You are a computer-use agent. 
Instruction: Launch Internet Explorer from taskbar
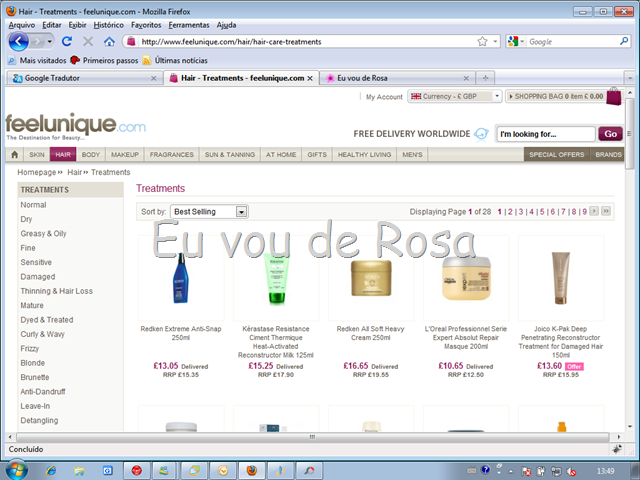51,471
